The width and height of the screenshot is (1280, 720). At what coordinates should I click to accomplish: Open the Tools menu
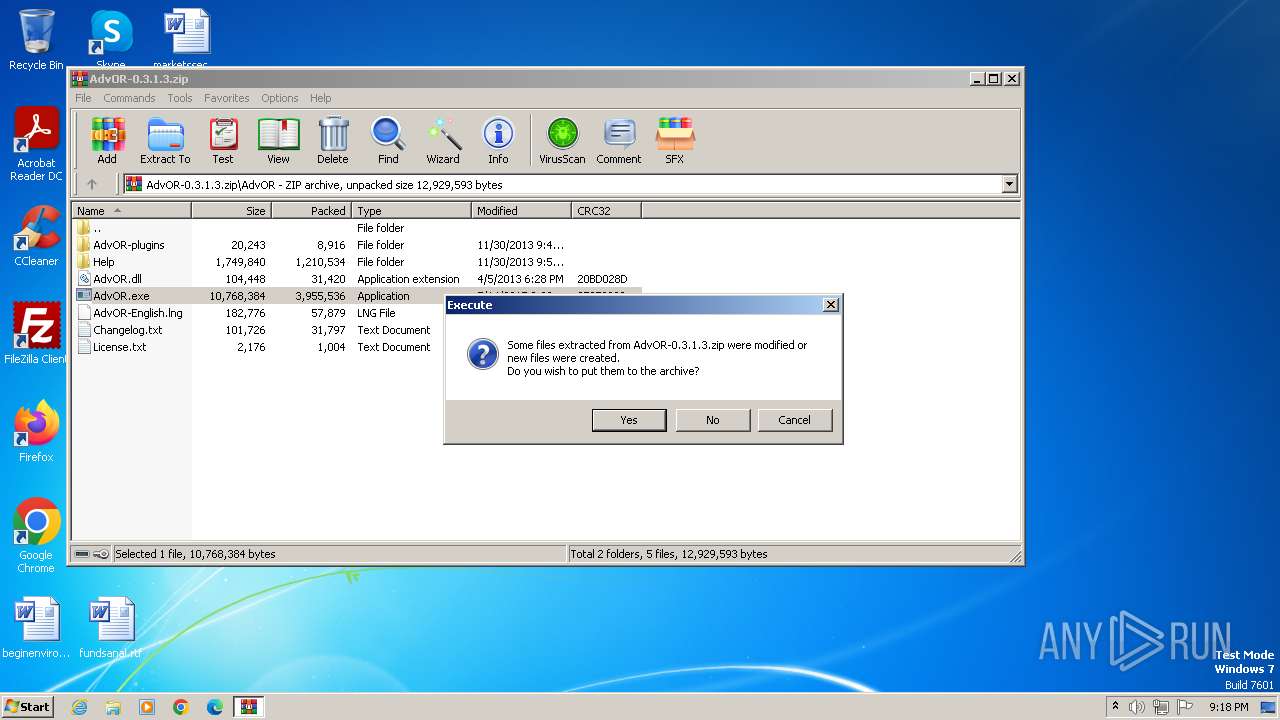[180, 98]
